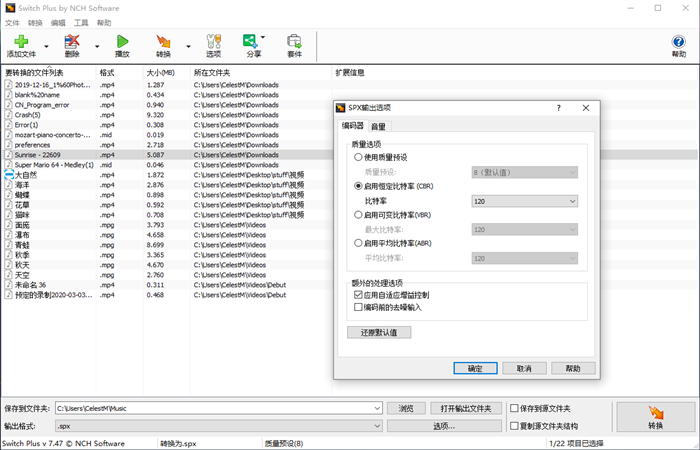This screenshot has height=450, width=700.
Task: Select constant bitrate (CBR) radio button
Action: (x=358, y=186)
